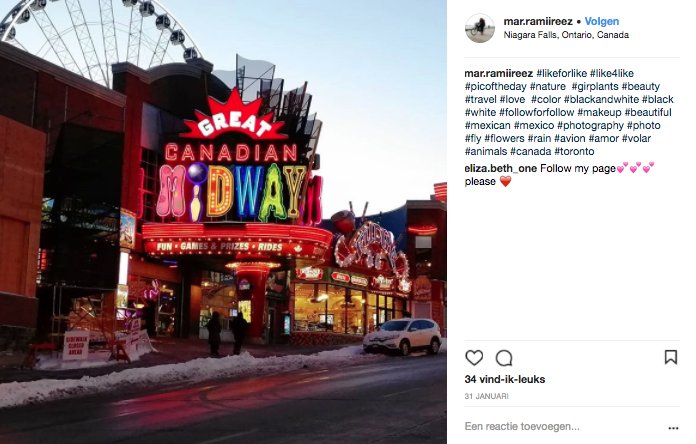
Task: Like the post with the heart icon
Action: click(x=474, y=357)
